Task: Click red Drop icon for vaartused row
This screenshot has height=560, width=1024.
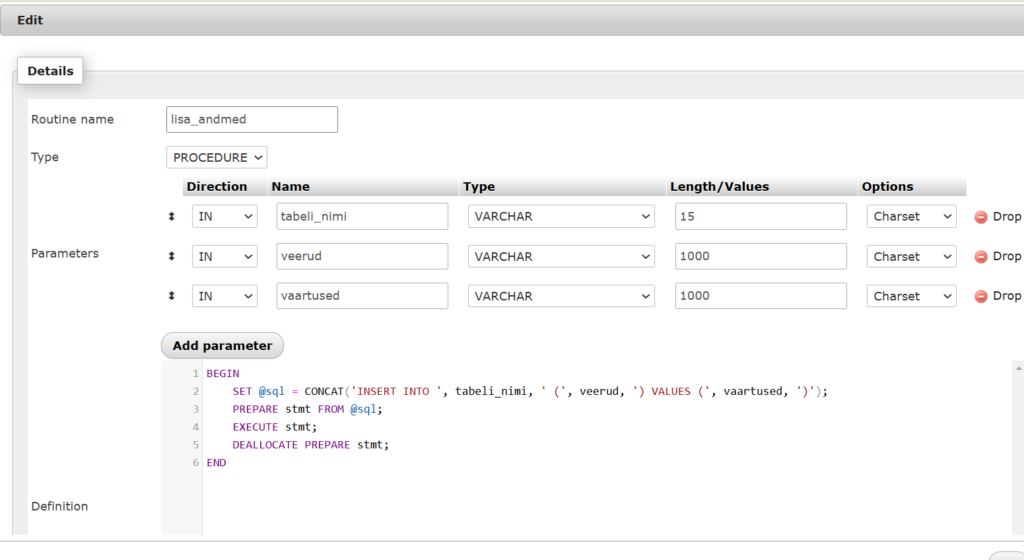Action: pos(981,296)
